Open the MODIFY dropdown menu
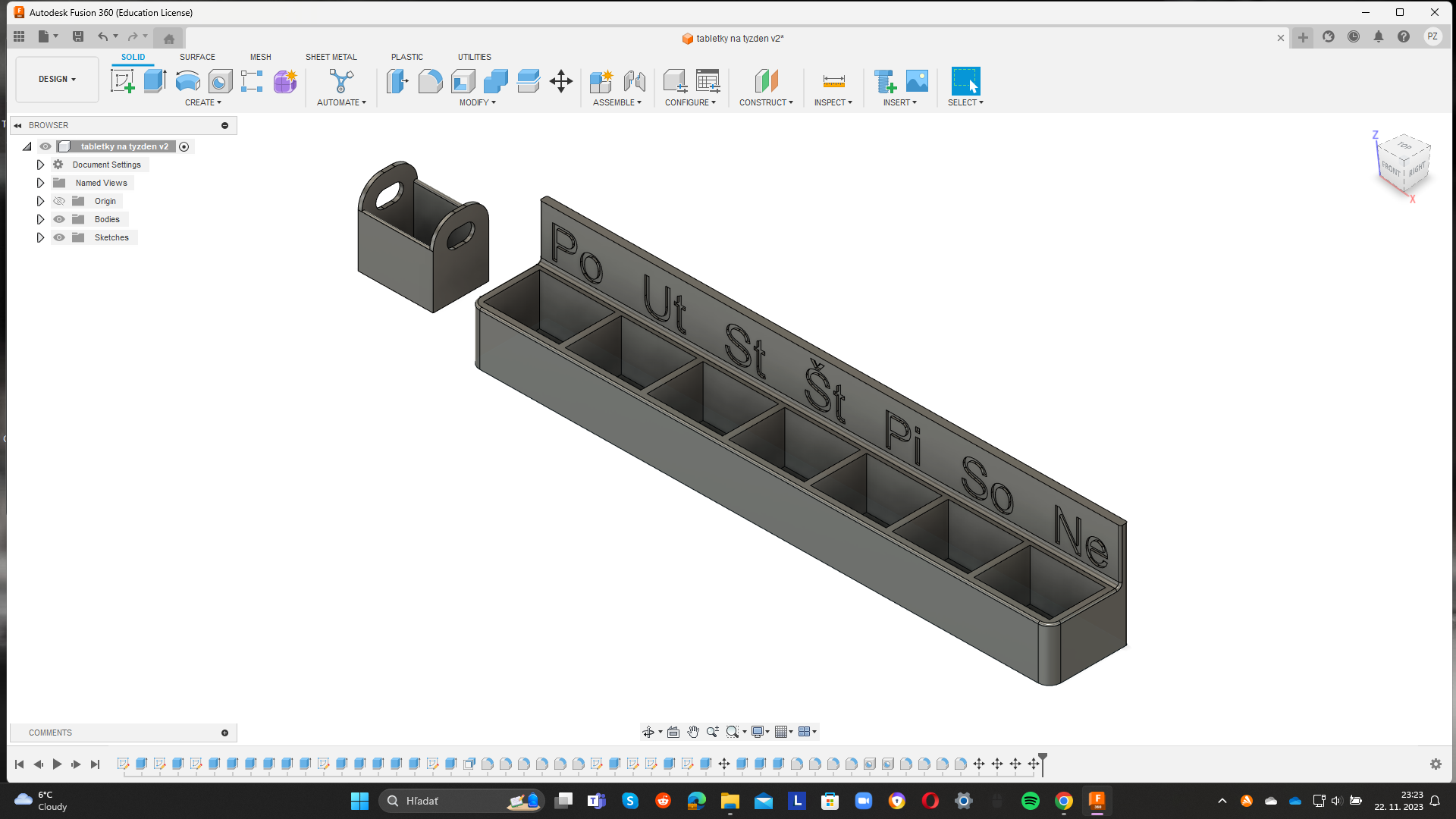This screenshot has height=819, width=1456. coord(477,102)
